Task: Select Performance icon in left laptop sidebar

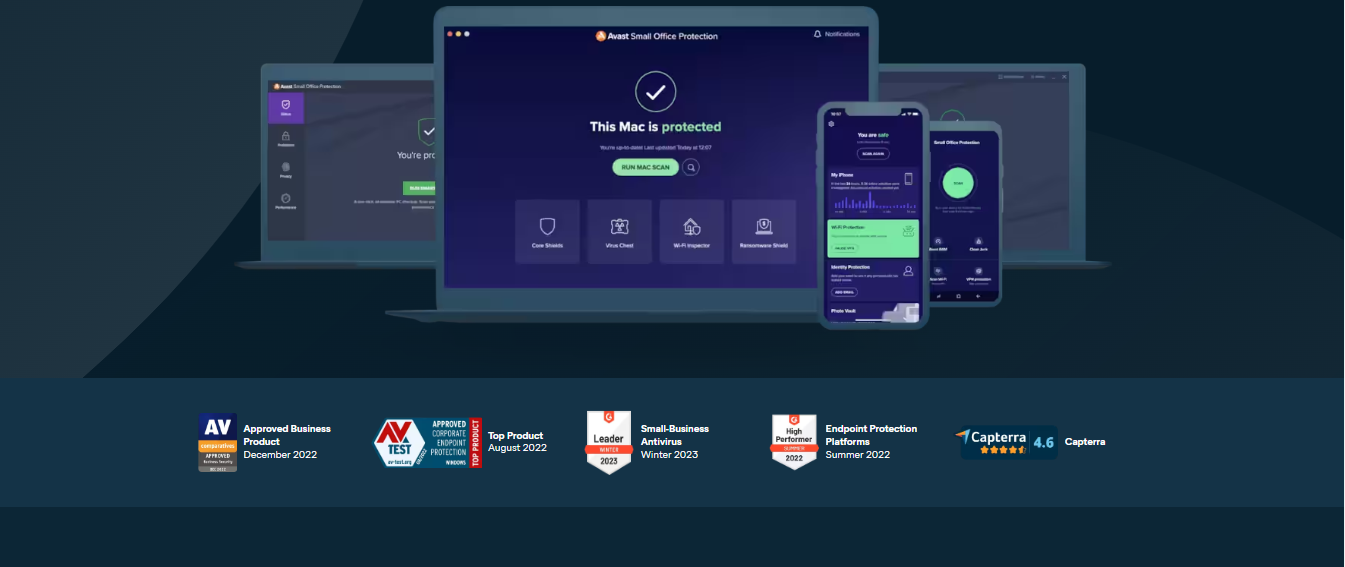Action: click(286, 200)
